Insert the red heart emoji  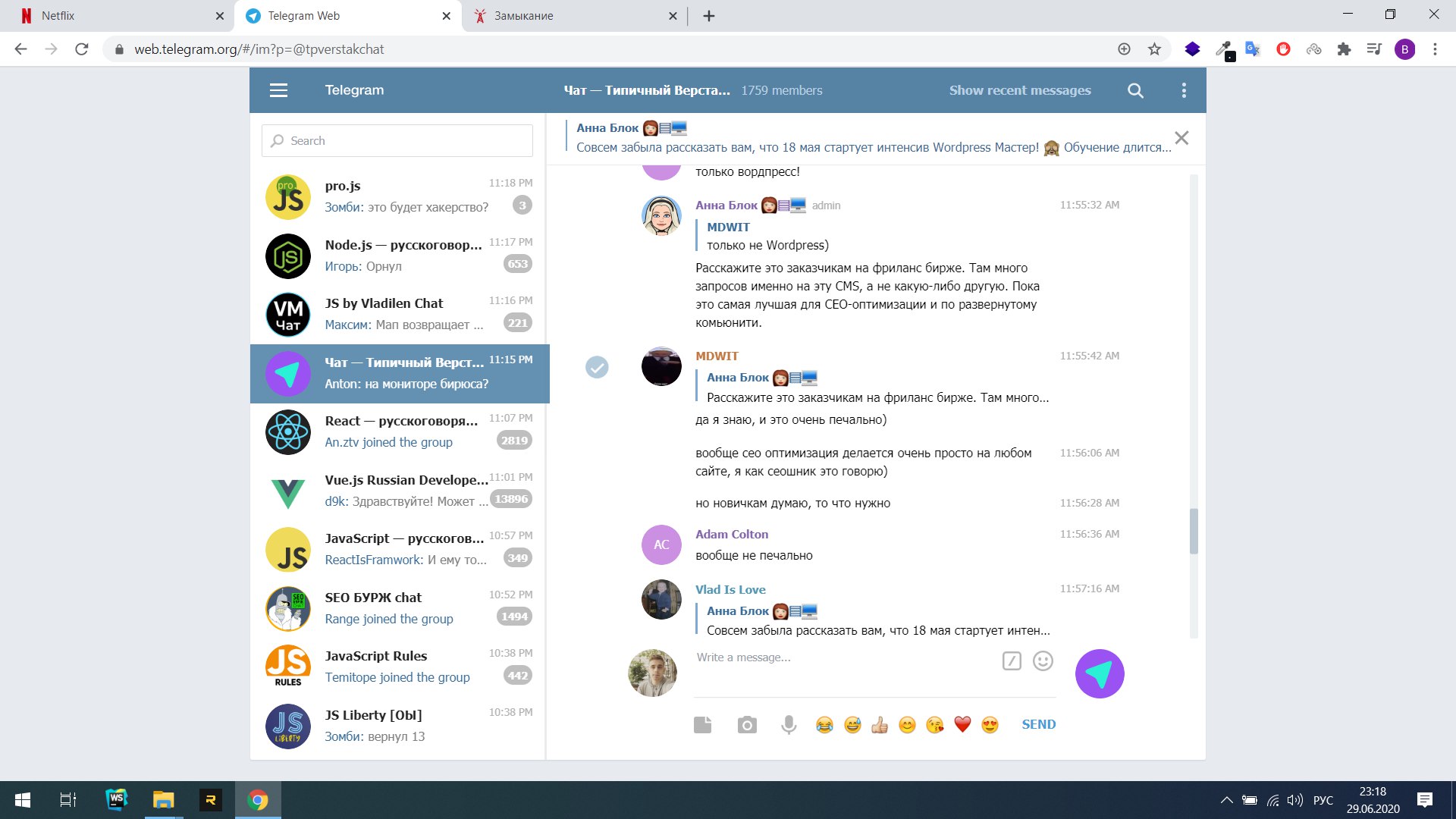click(x=962, y=725)
